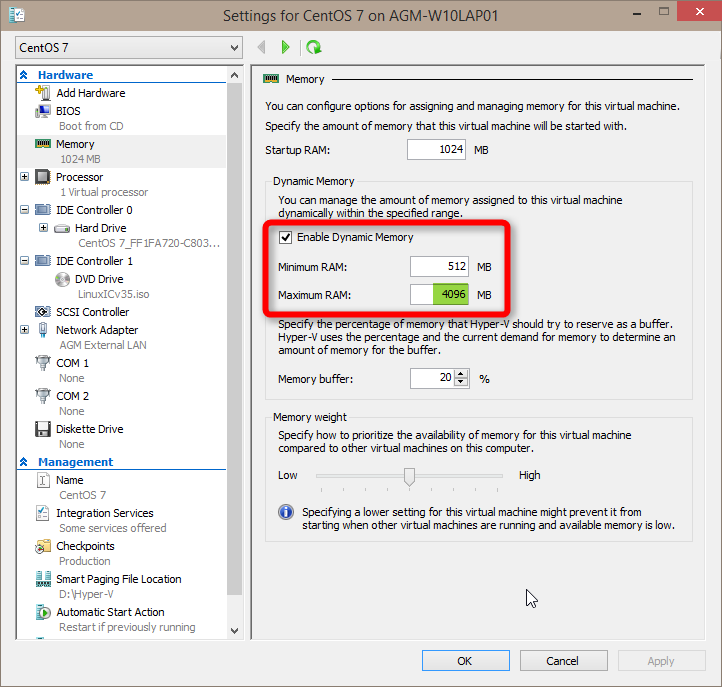722x687 pixels.
Task: Select Checkpoints in Management list
Action: 85,546
